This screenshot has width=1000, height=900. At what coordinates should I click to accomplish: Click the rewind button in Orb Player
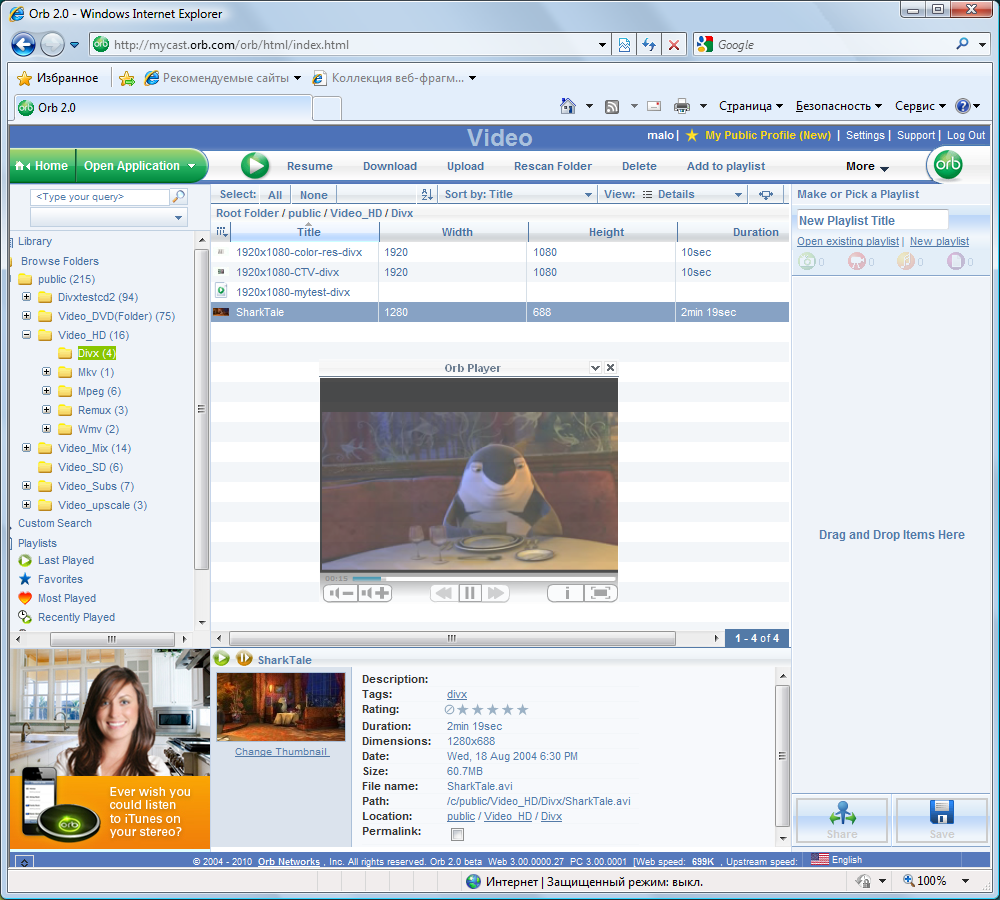444,593
